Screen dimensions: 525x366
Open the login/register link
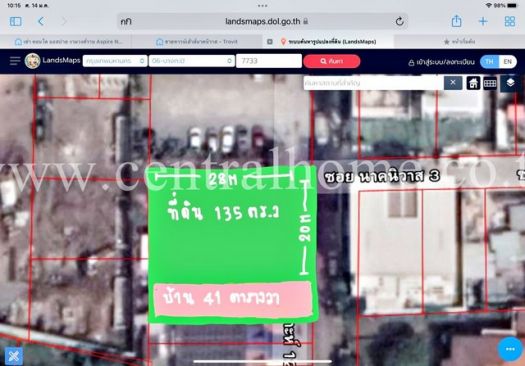click(441, 62)
